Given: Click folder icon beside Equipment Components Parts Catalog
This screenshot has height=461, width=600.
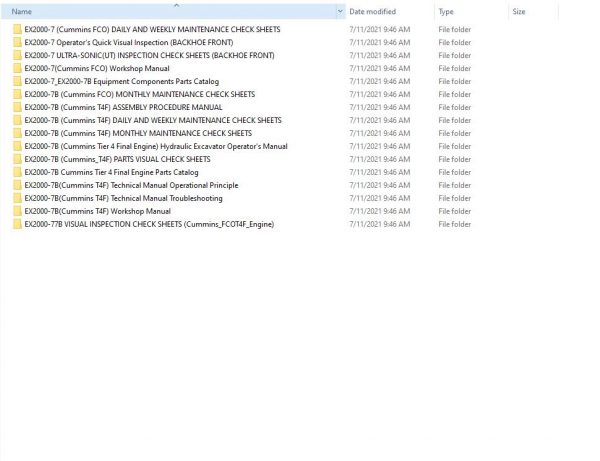Looking at the screenshot, I should tap(17, 81).
